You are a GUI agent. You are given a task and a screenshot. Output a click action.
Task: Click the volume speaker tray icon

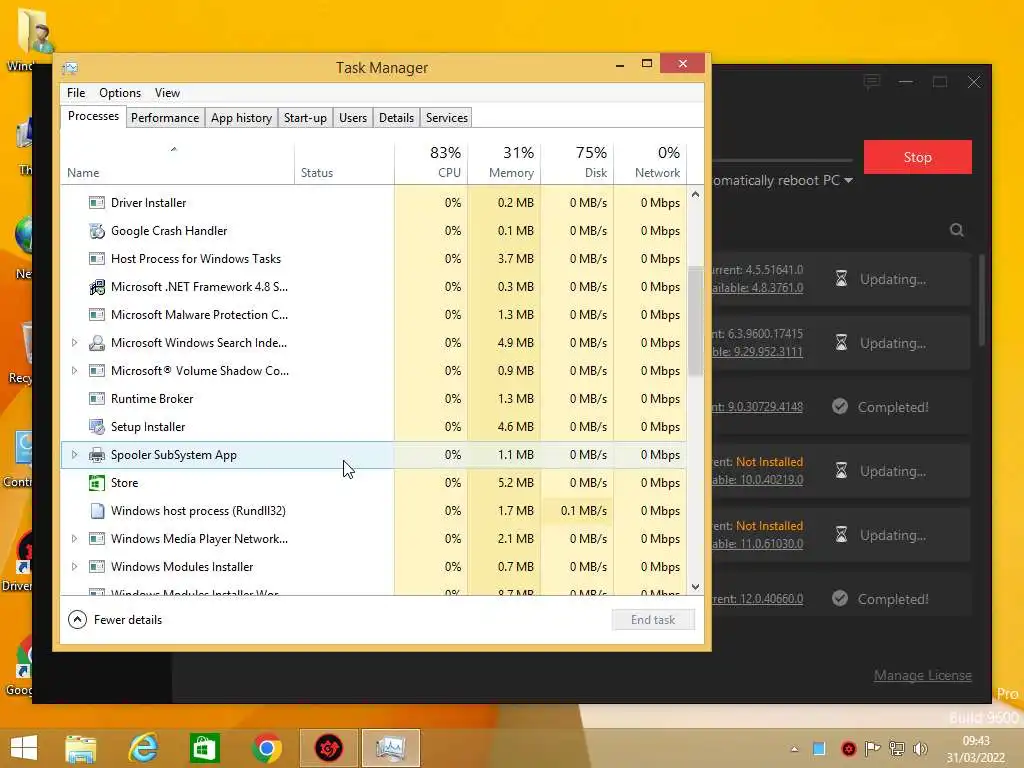[920, 748]
